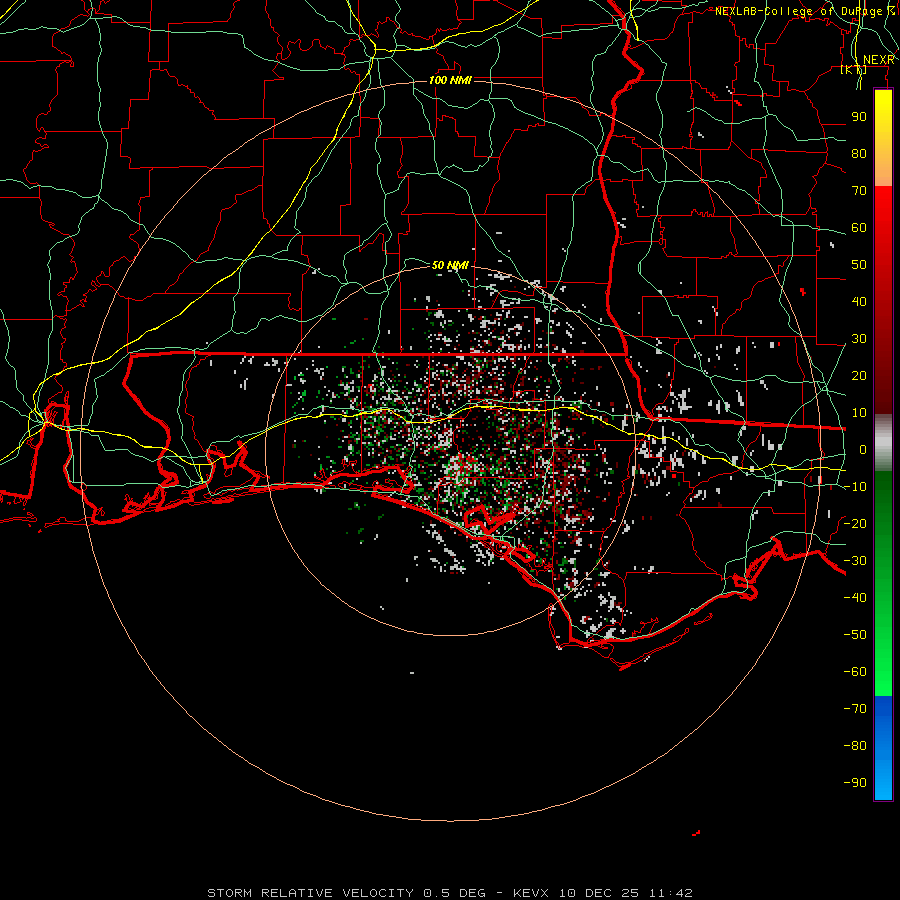Screen dimensions: 900x900
Task: Click the Storm Relative Velocity caption at bottom
Action: point(449,893)
